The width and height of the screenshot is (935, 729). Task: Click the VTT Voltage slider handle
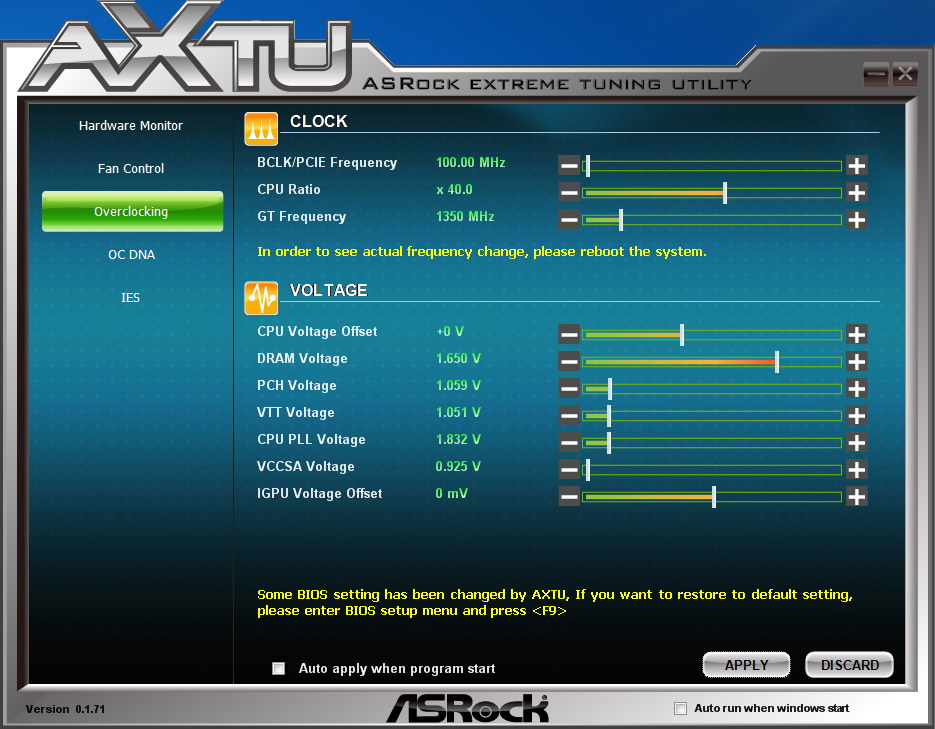pos(609,415)
